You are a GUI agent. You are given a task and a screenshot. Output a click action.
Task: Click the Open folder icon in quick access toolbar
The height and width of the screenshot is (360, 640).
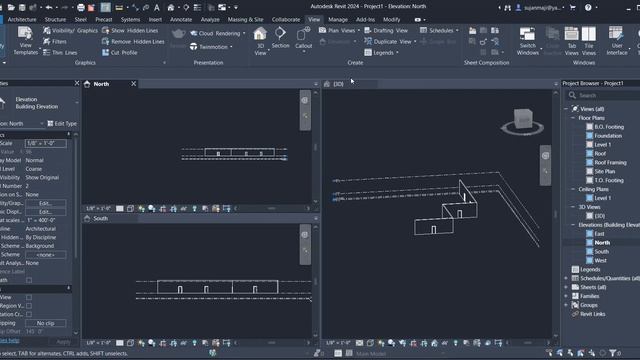pyautogui.click(x=11, y=7)
